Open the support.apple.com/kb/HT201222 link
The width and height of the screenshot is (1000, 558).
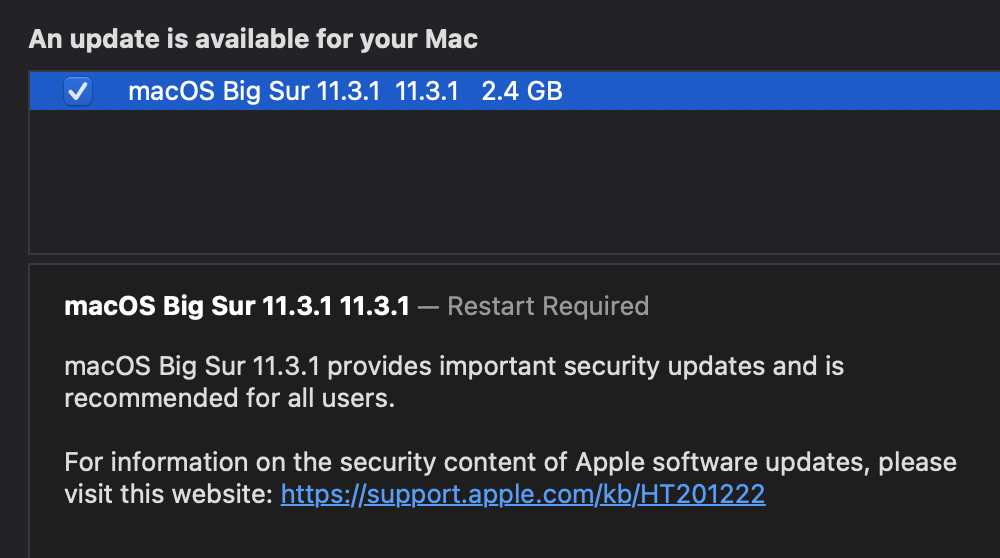(522, 494)
